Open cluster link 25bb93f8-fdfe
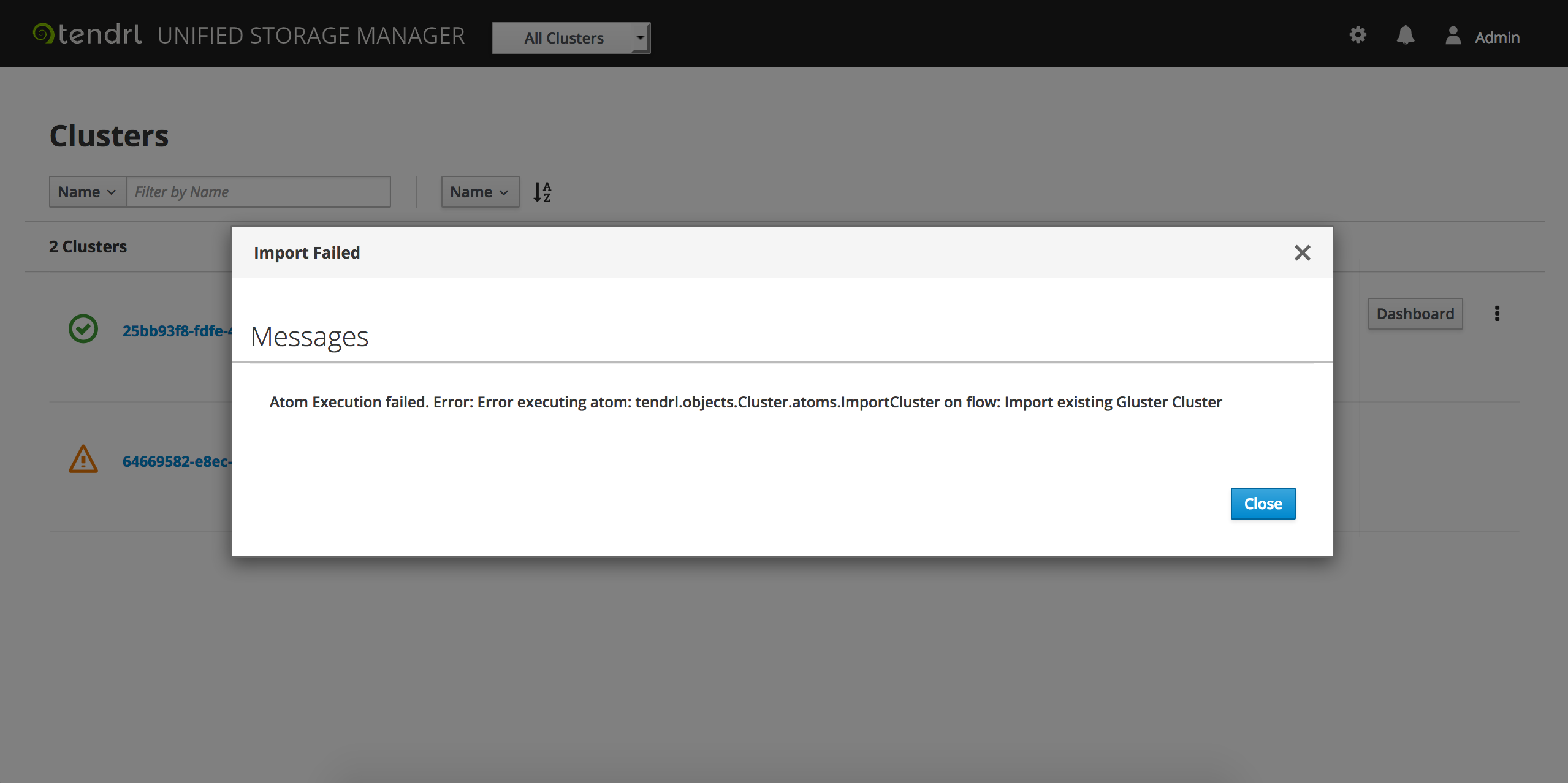1568x783 pixels. click(x=177, y=331)
